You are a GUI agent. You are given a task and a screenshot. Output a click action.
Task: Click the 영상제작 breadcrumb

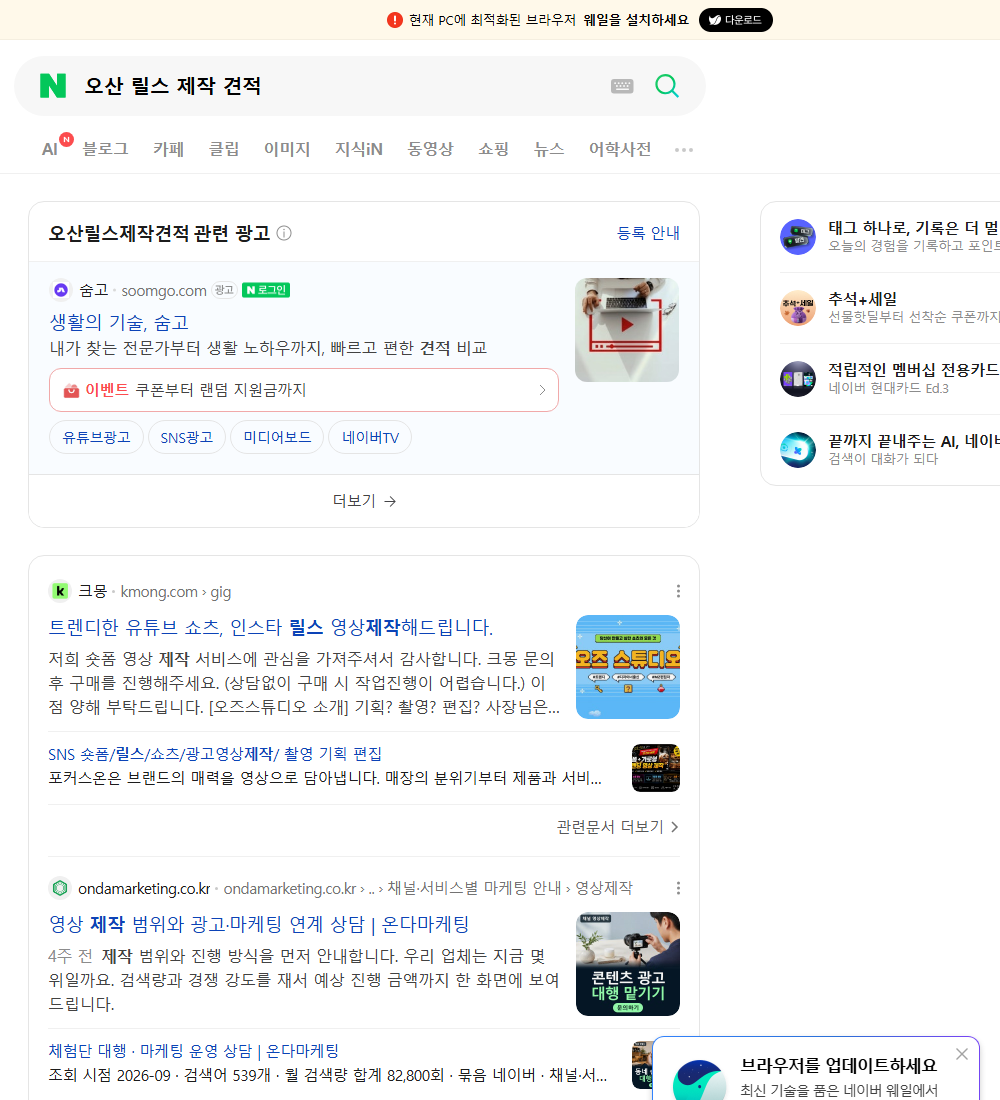(604, 888)
